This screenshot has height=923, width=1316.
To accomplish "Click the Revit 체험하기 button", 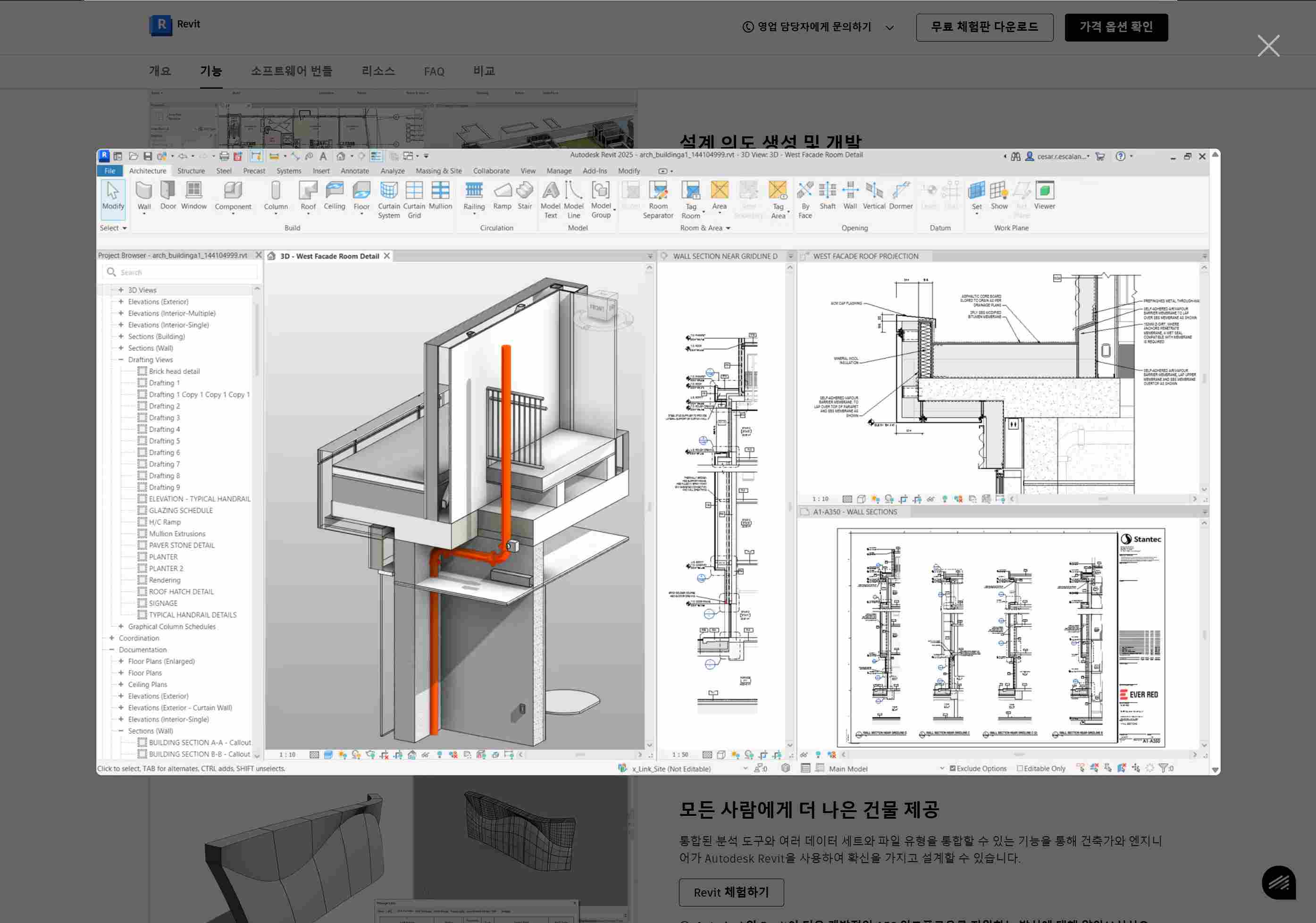I will (731, 892).
